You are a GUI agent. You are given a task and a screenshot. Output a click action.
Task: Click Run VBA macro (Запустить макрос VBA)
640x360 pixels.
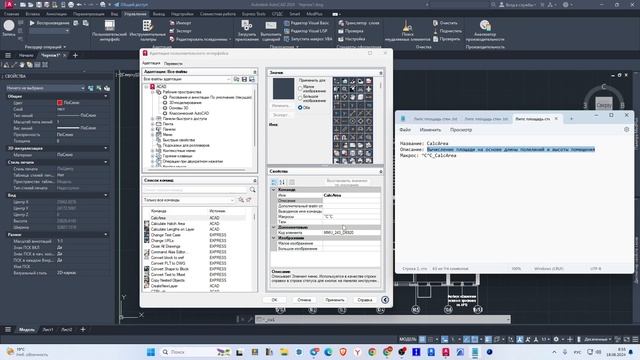308,39
